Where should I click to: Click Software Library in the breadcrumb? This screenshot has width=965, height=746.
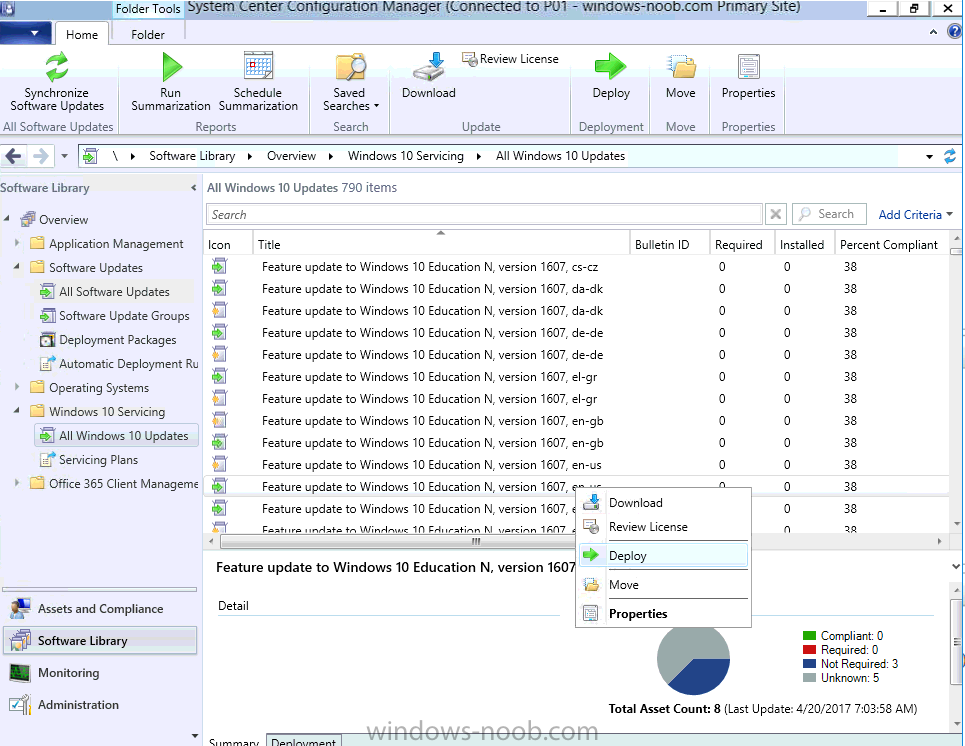click(x=192, y=156)
